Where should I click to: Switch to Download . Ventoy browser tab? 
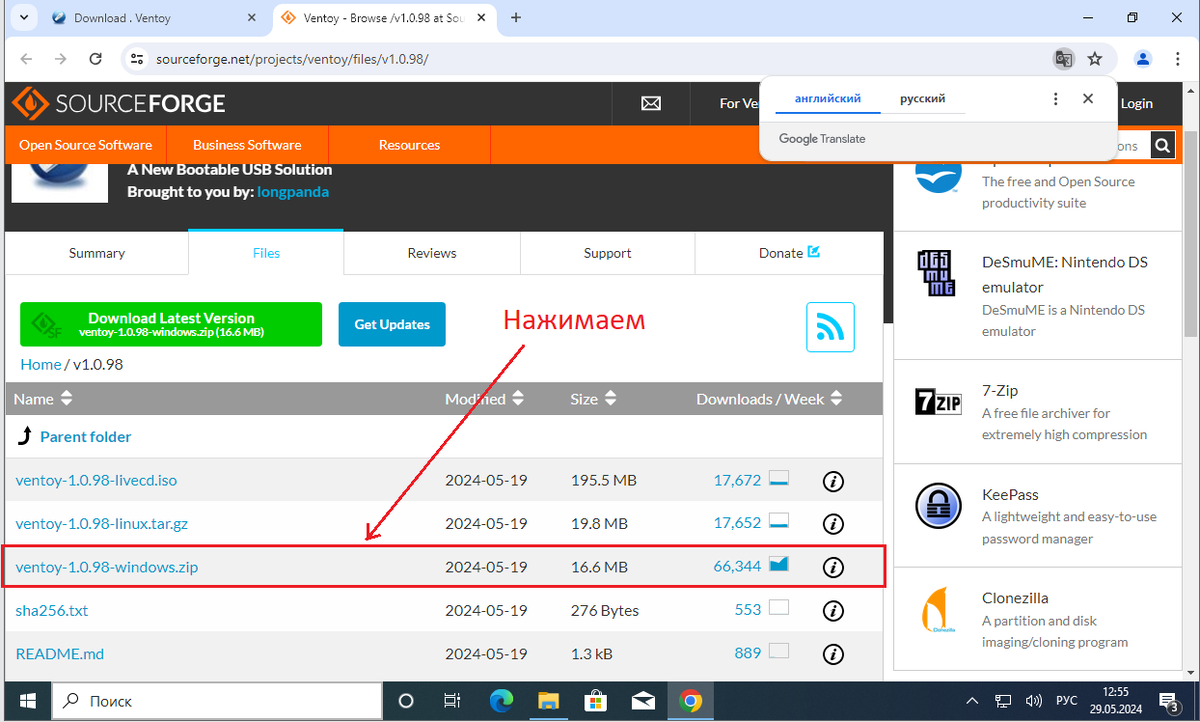tap(152, 18)
